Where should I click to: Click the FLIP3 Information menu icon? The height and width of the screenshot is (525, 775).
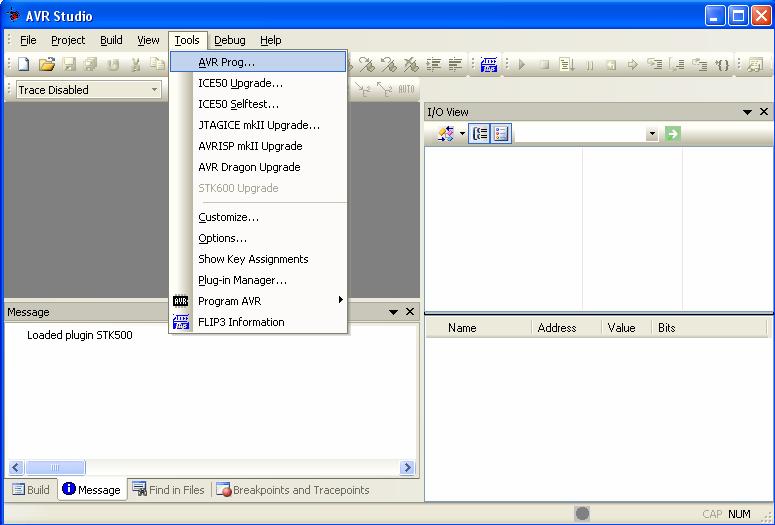(181, 322)
